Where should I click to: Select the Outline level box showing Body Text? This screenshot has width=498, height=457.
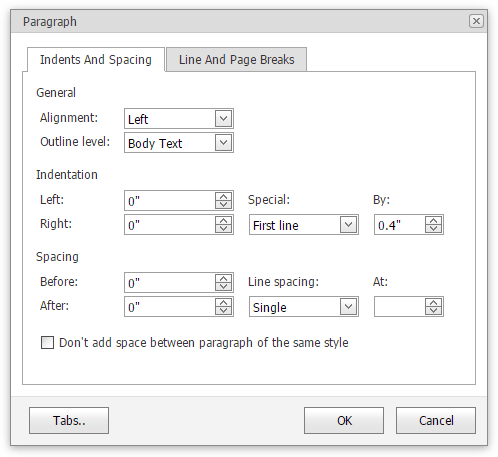pyautogui.click(x=179, y=143)
